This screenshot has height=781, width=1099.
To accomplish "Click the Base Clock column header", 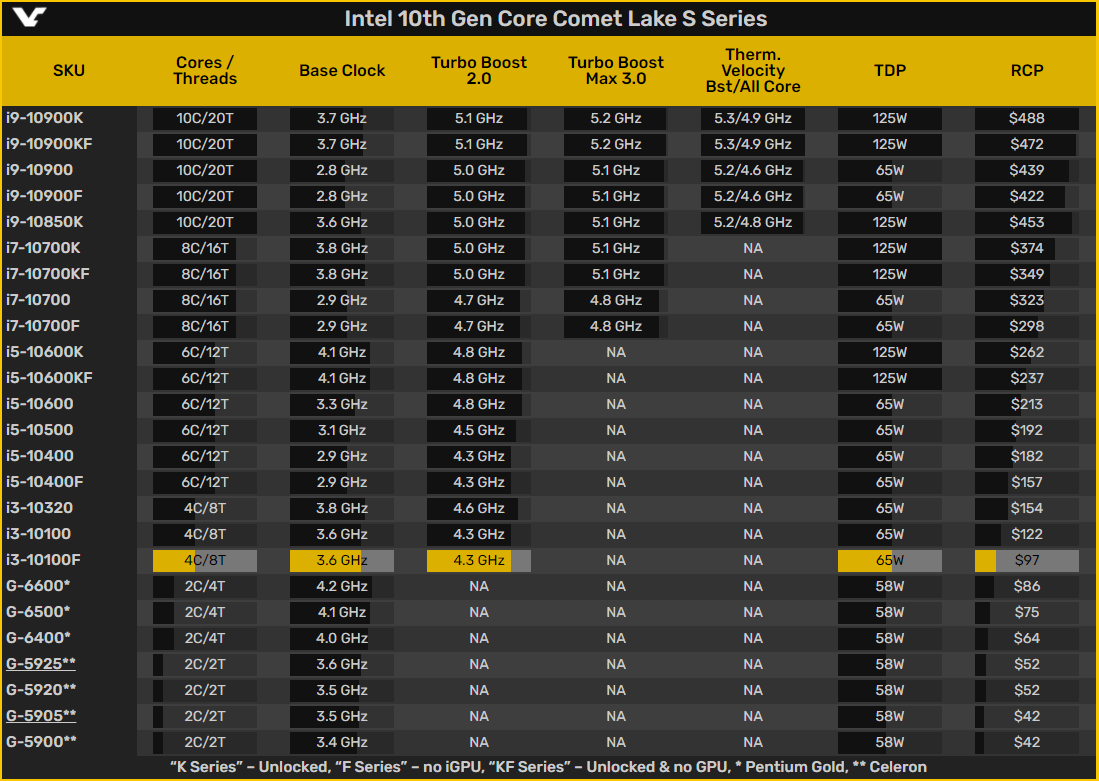I will pyautogui.click(x=342, y=70).
